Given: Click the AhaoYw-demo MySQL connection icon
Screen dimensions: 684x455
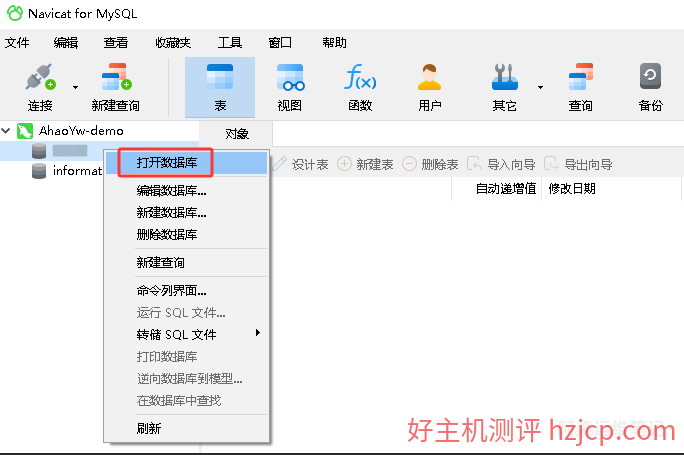Looking at the screenshot, I should click(25, 131).
